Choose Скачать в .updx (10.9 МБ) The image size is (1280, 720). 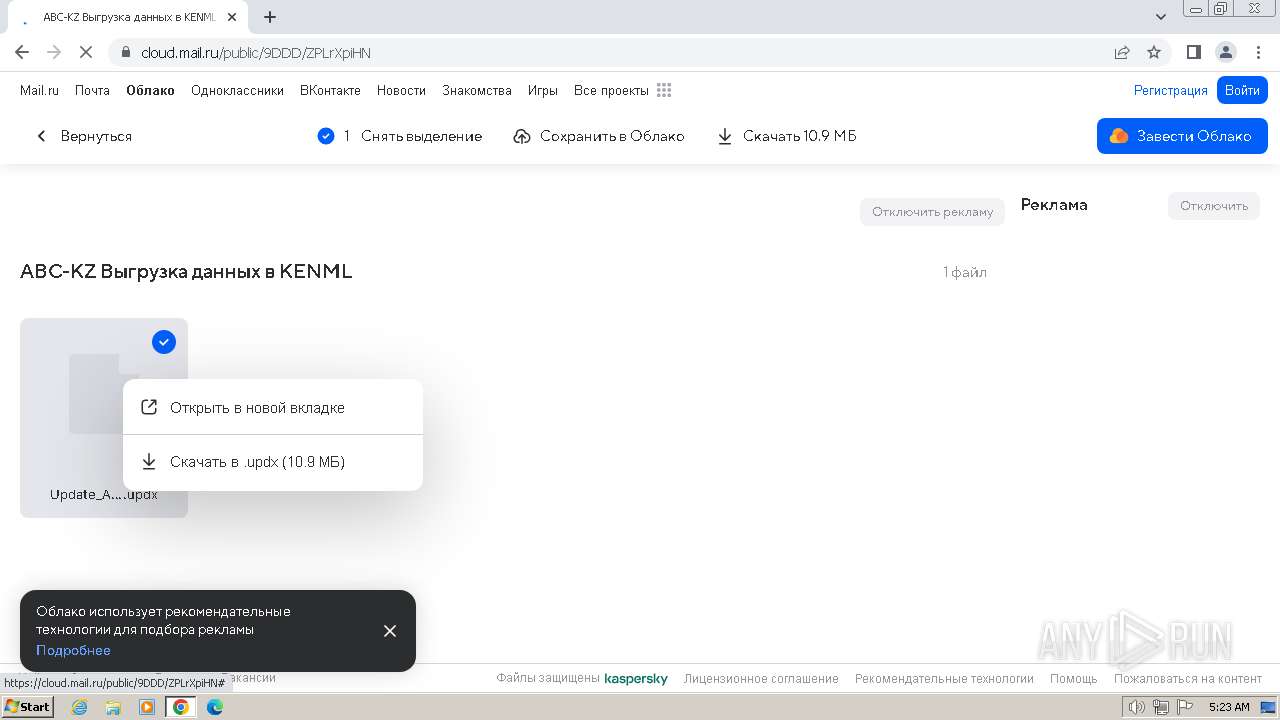click(273, 462)
